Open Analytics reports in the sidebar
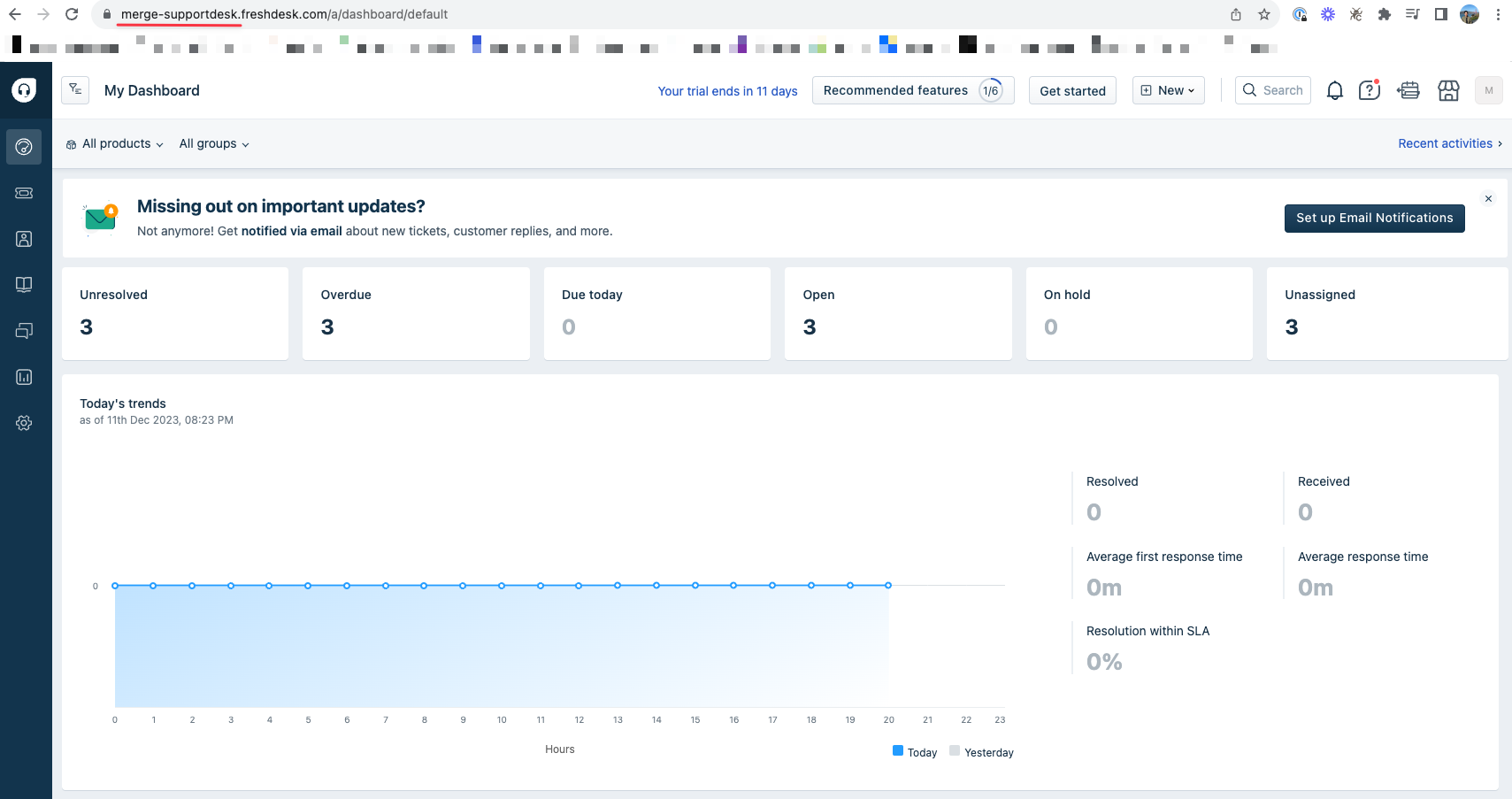Screen dimensions: 1512x799 click(x=24, y=377)
